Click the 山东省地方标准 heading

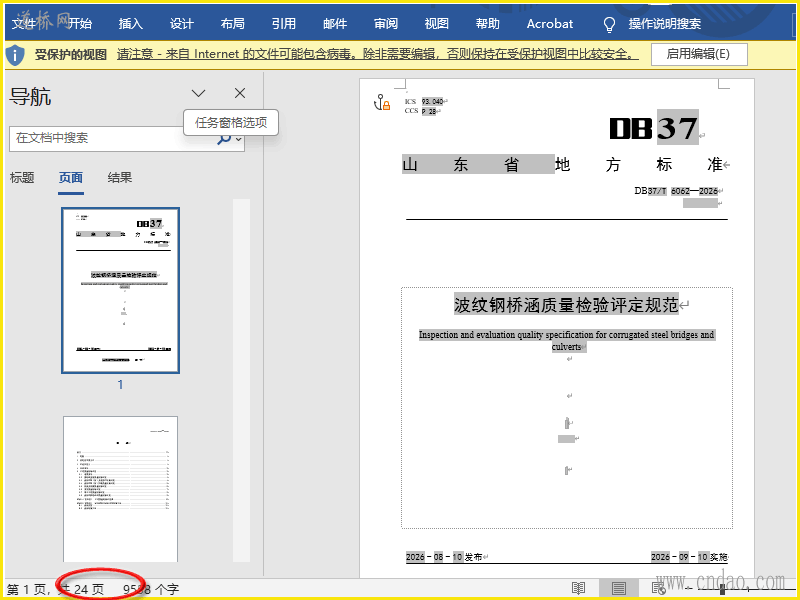pyautogui.click(x=562, y=164)
